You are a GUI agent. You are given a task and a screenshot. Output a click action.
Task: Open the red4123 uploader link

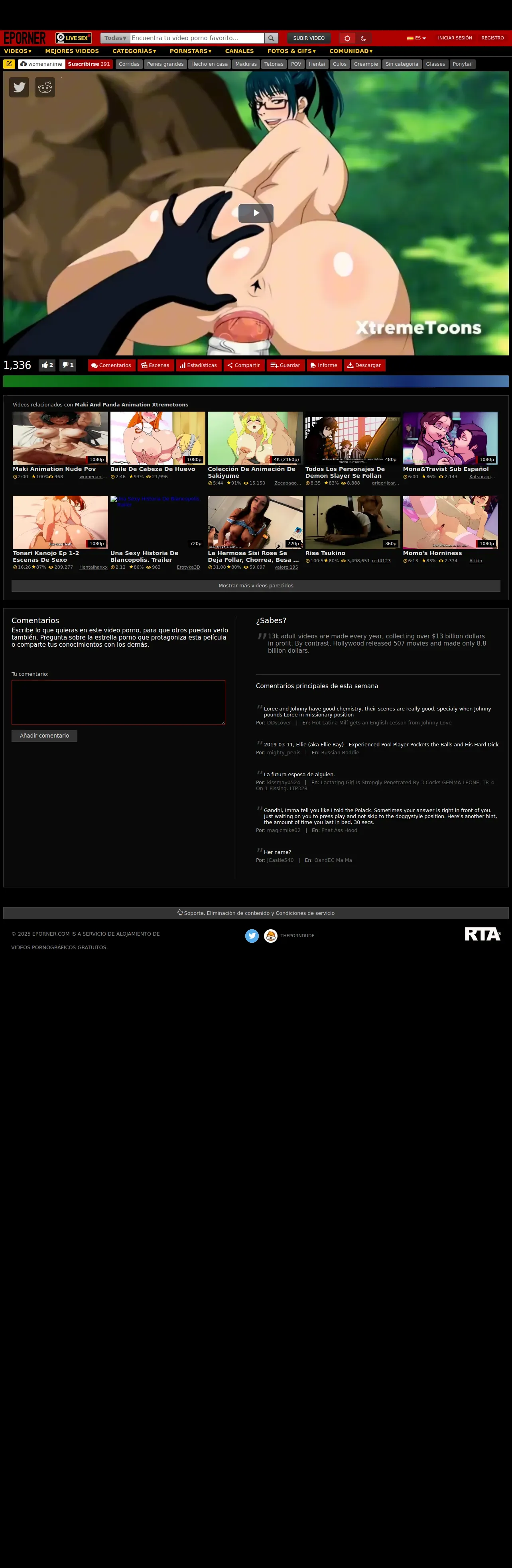coord(381,561)
